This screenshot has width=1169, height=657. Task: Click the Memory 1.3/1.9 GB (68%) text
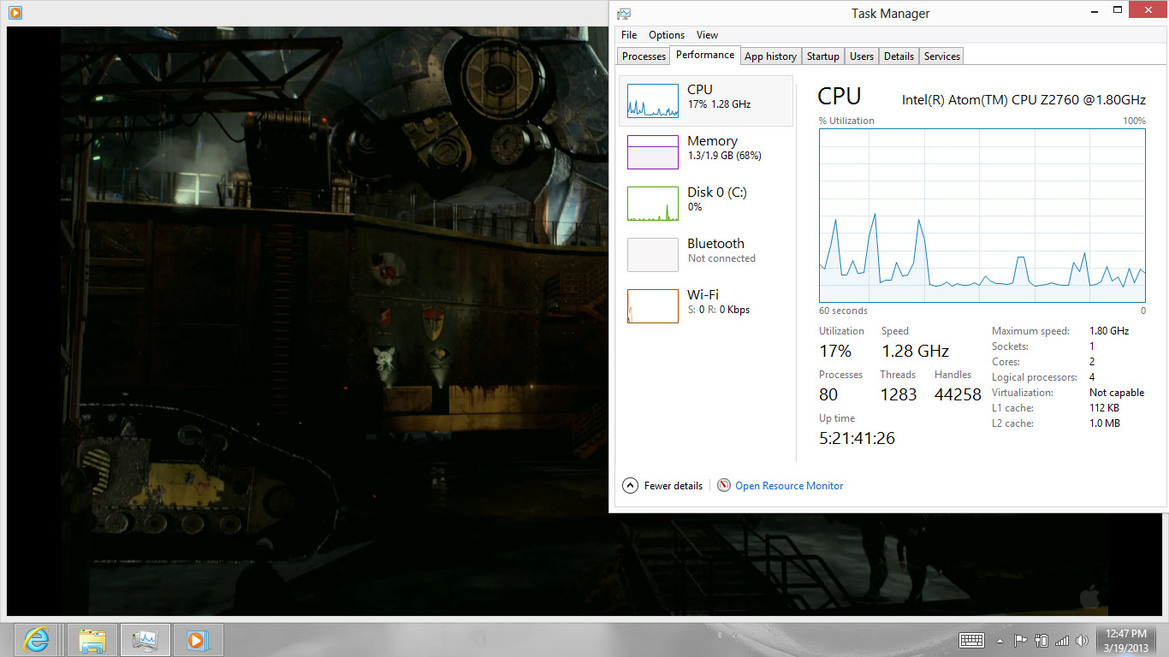coord(724,155)
